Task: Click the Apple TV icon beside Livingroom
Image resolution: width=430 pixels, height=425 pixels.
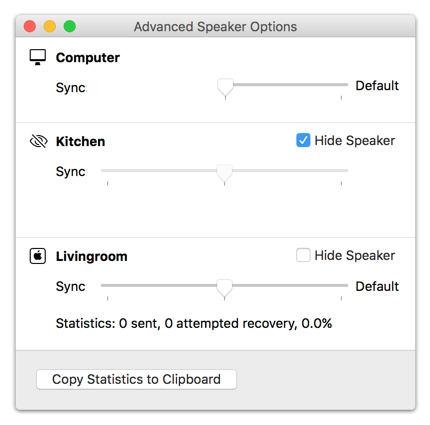Action: (x=38, y=256)
